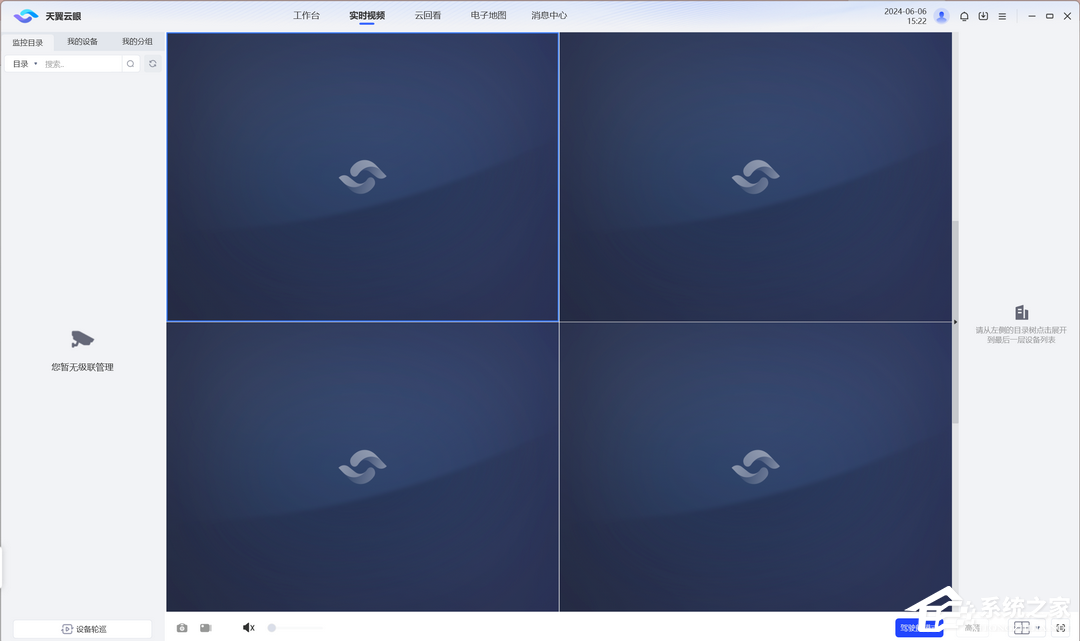Expand the 目录 search type dropdown

pyautogui.click(x=25, y=64)
